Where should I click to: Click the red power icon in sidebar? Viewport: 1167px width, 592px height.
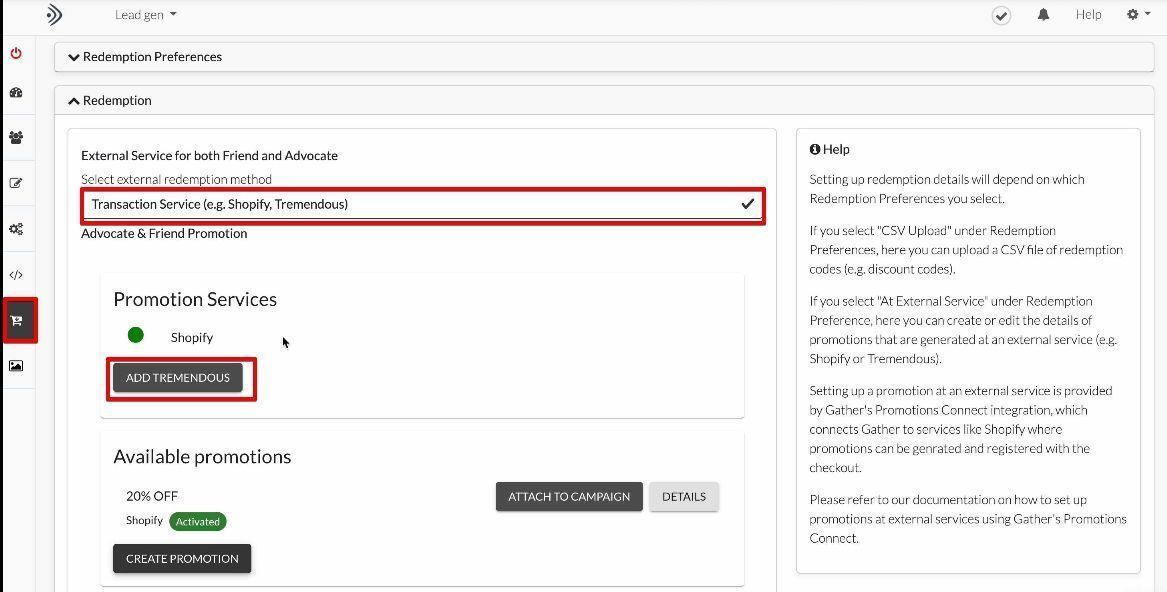(16, 54)
